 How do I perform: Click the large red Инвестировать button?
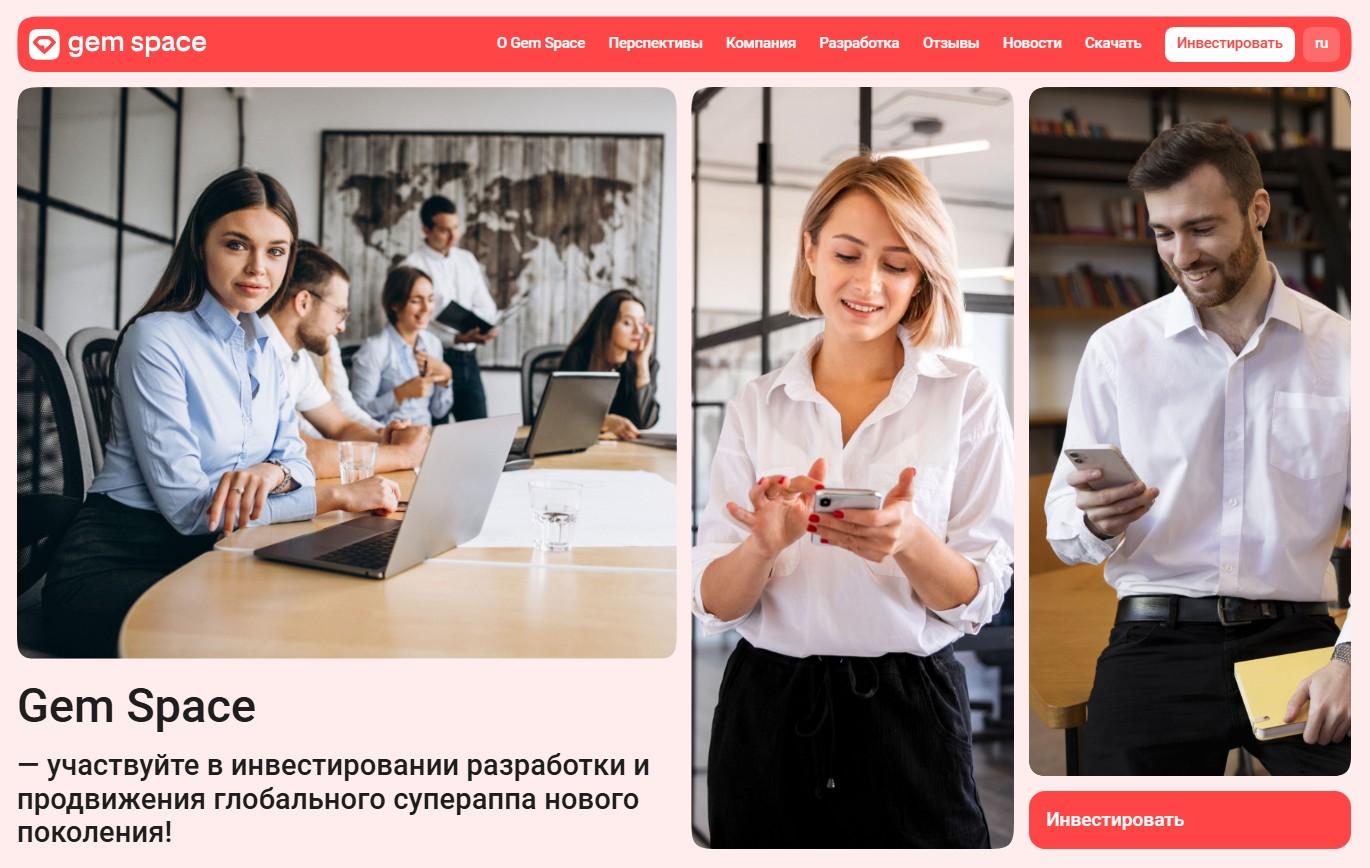[x=1189, y=820]
